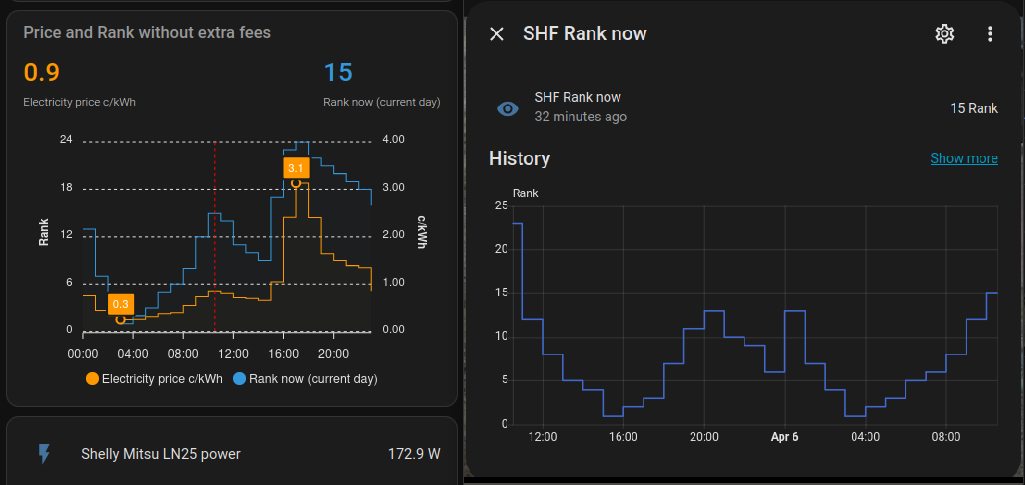The width and height of the screenshot is (1025, 485).
Task: Click the 0.9 electricity price value
Action: [x=41, y=73]
